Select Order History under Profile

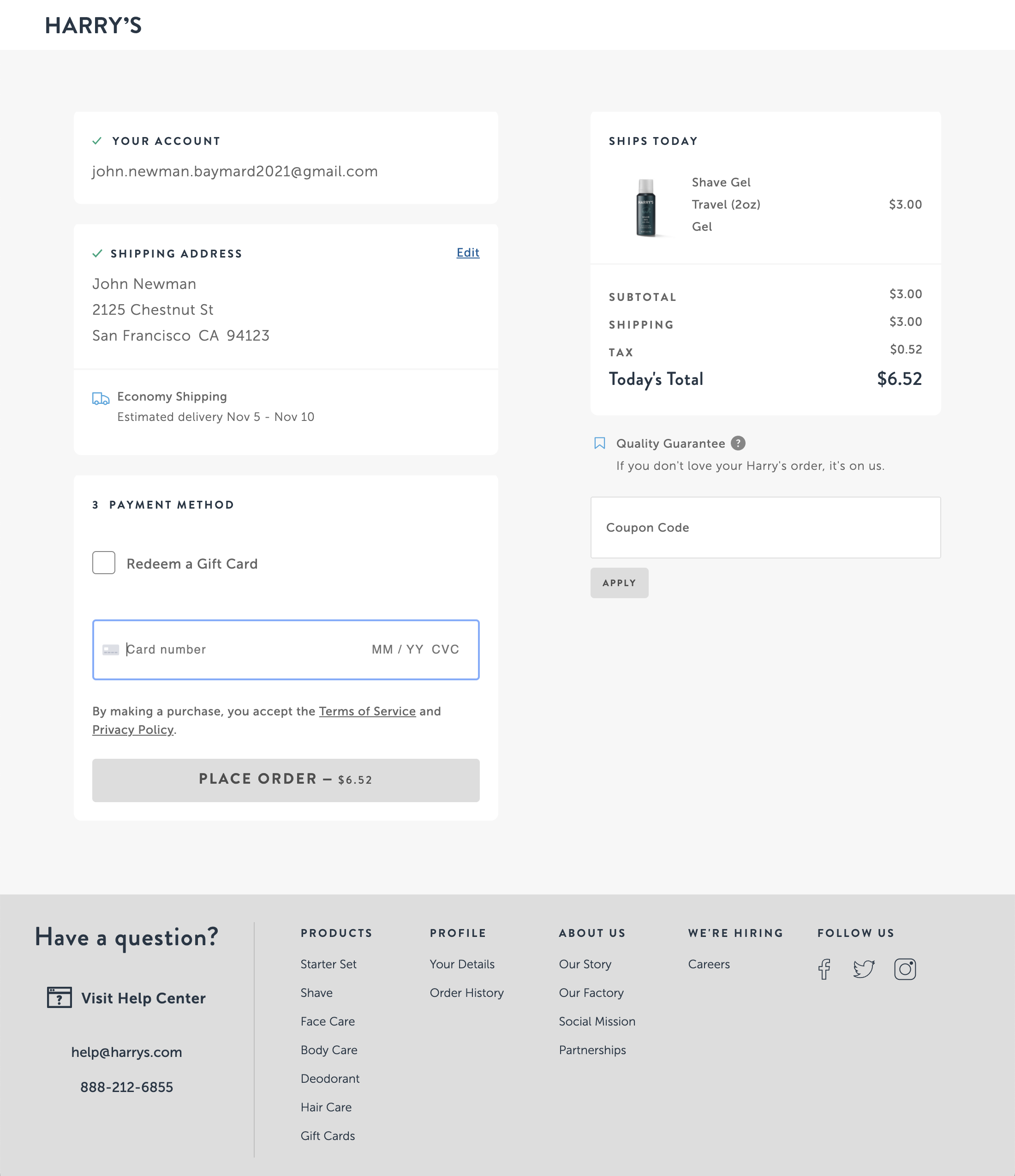(x=466, y=993)
